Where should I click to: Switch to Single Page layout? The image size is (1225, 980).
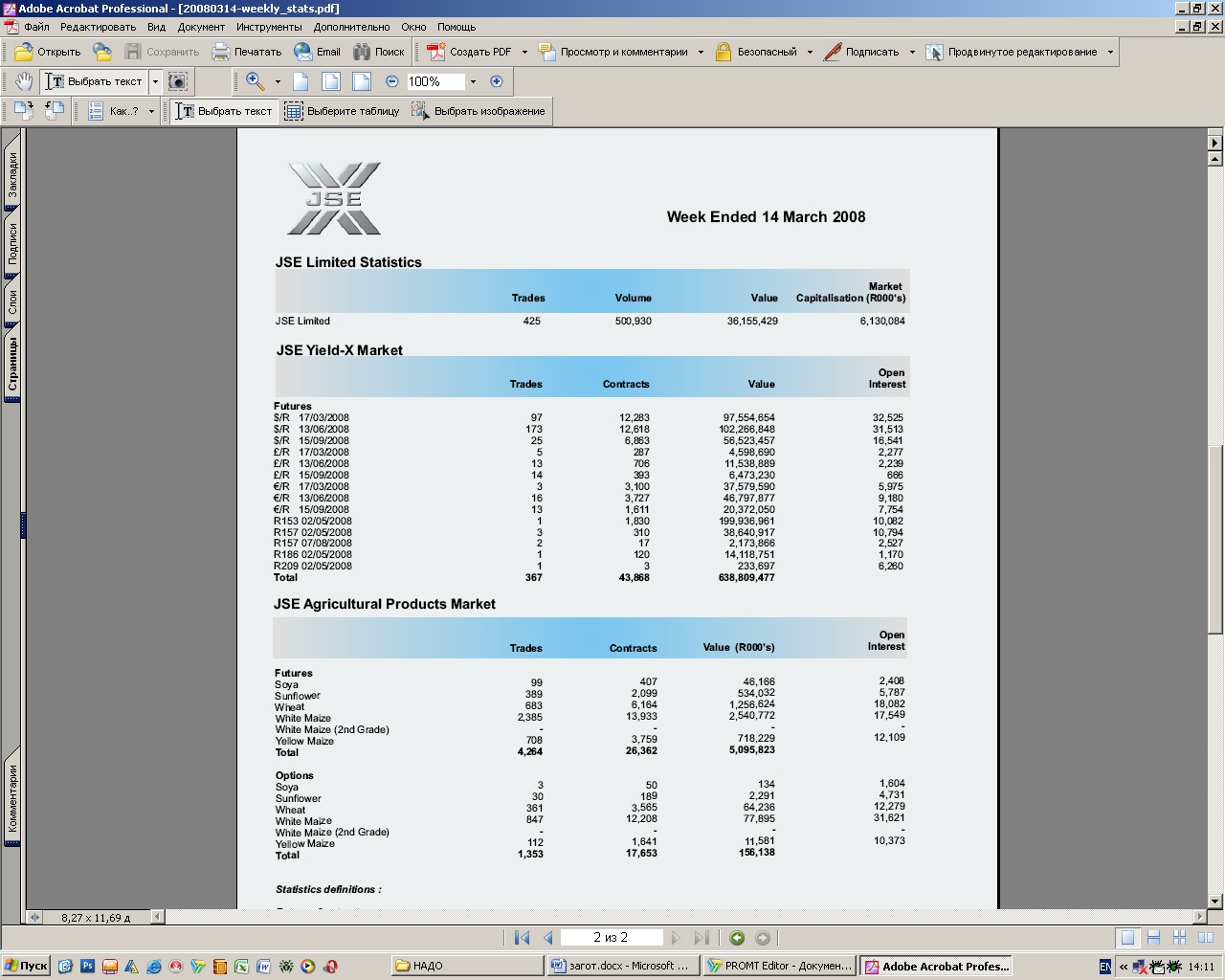[1128, 938]
